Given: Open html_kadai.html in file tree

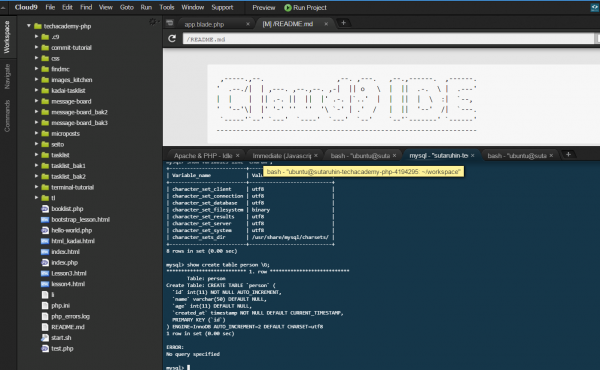Looking at the screenshot, I should [73, 241].
